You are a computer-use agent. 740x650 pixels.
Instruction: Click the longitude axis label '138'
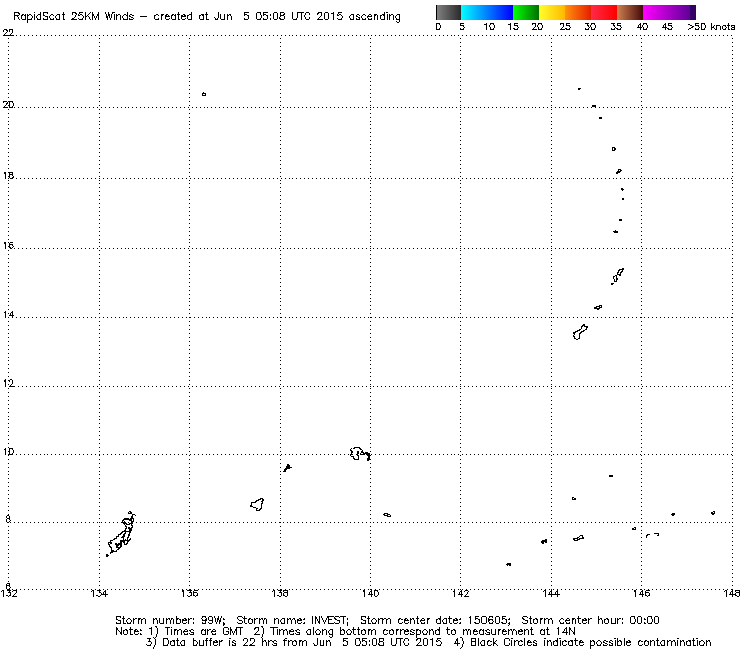(x=280, y=593)
